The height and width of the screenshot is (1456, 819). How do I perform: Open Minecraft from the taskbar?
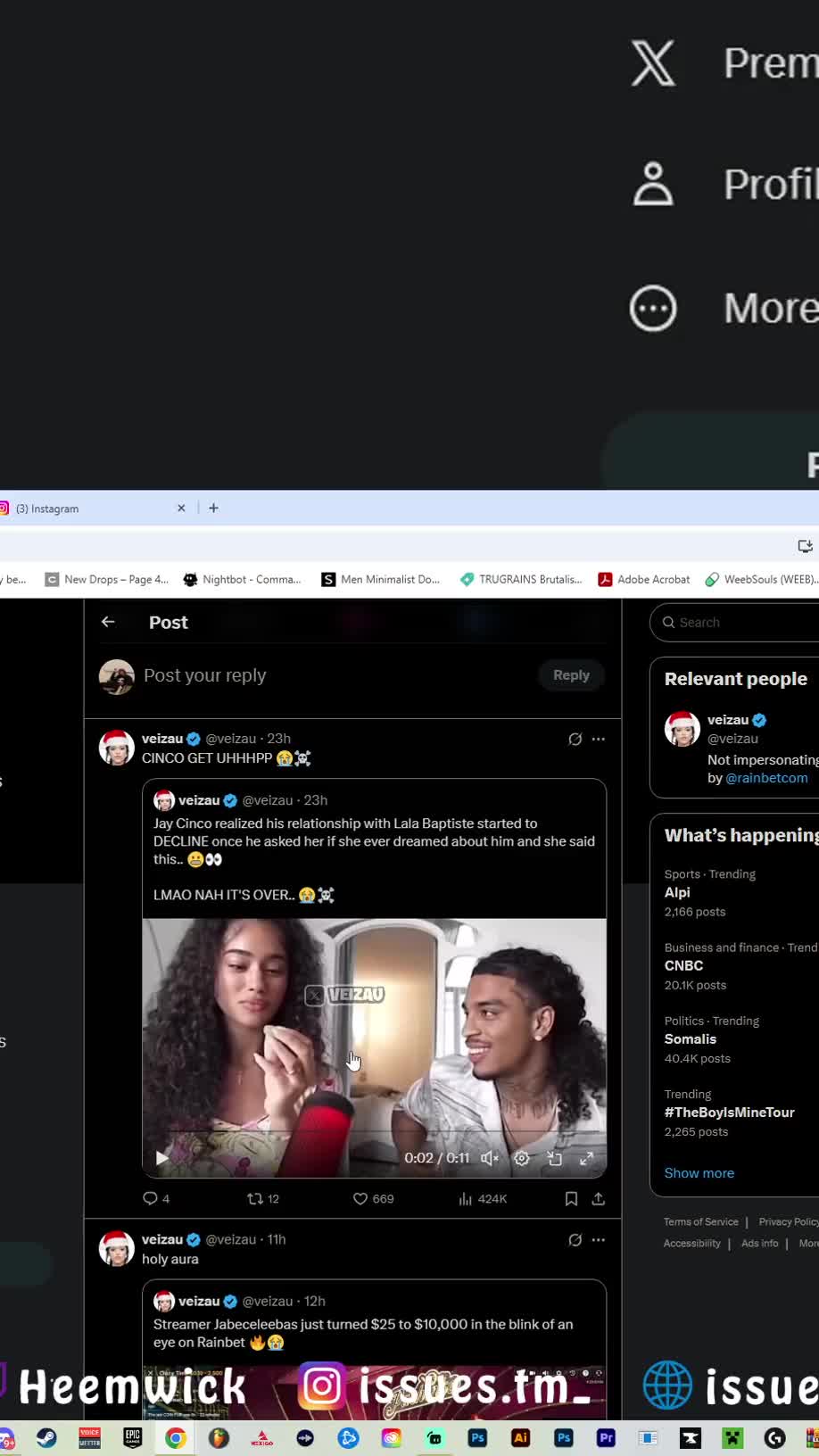click(x=732, y=1437)
